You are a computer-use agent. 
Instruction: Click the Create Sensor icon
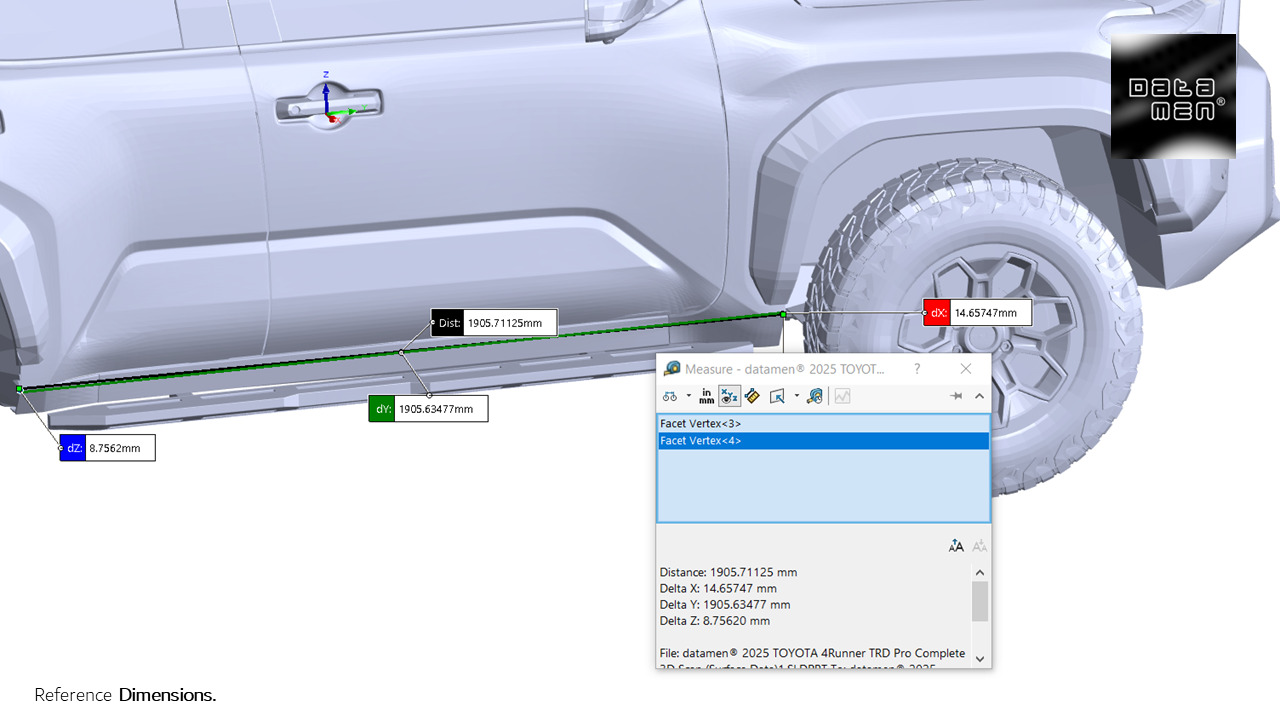pyautogui.click(x=842, y=396)
